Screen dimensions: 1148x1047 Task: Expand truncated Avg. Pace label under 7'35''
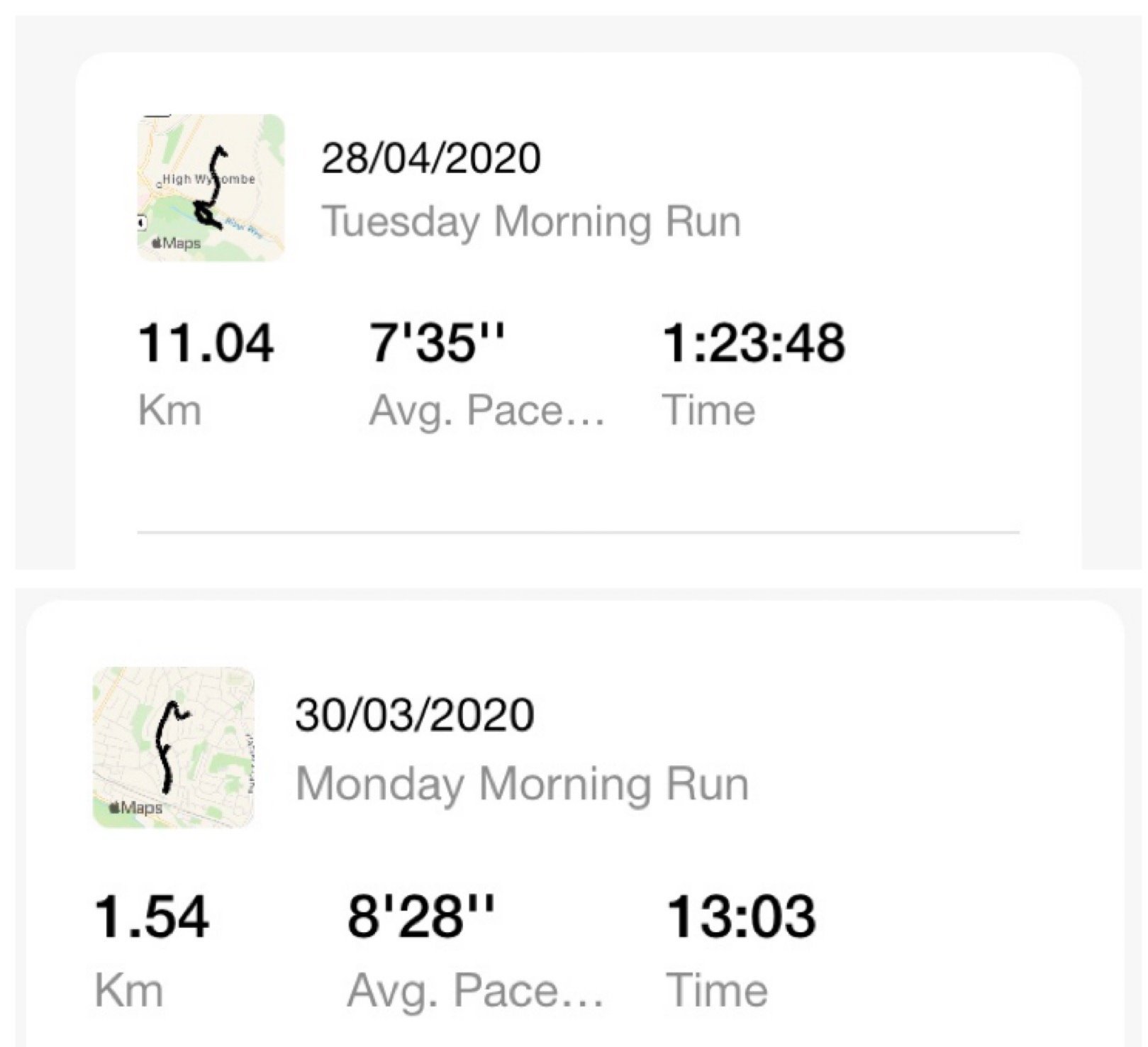point(486,410)
